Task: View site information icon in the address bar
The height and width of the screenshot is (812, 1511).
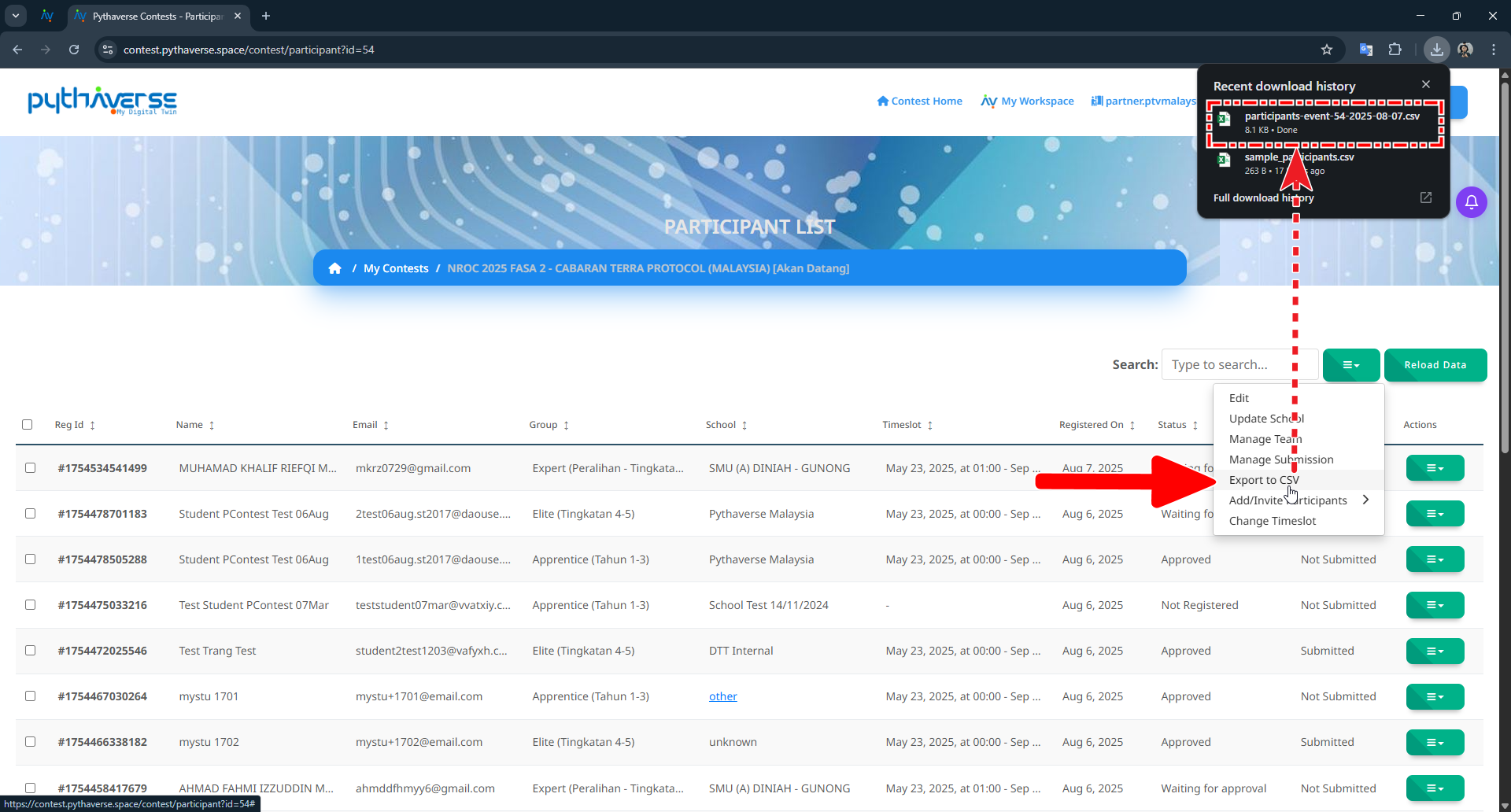Action: click(x=108, y=50)
